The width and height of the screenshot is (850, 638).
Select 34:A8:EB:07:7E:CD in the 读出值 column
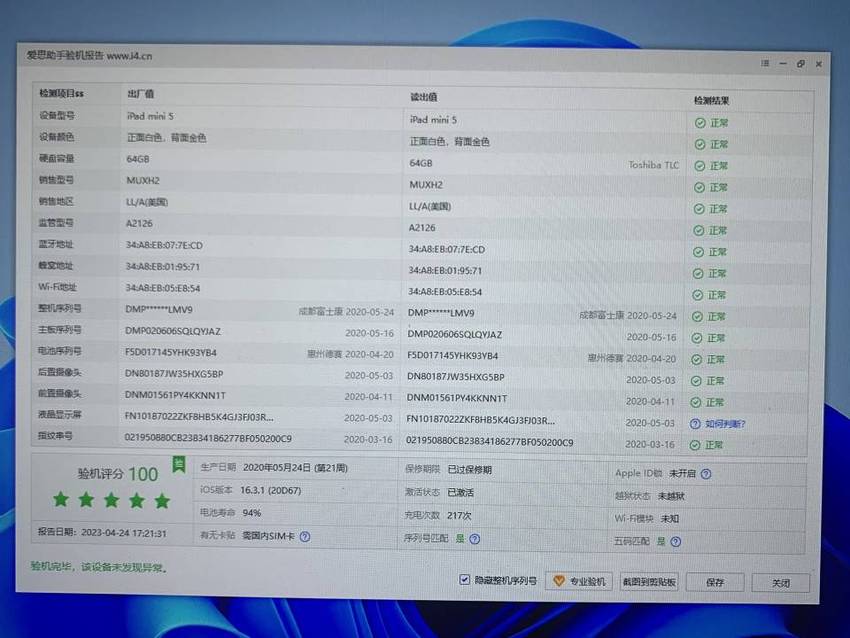[447, 249]
